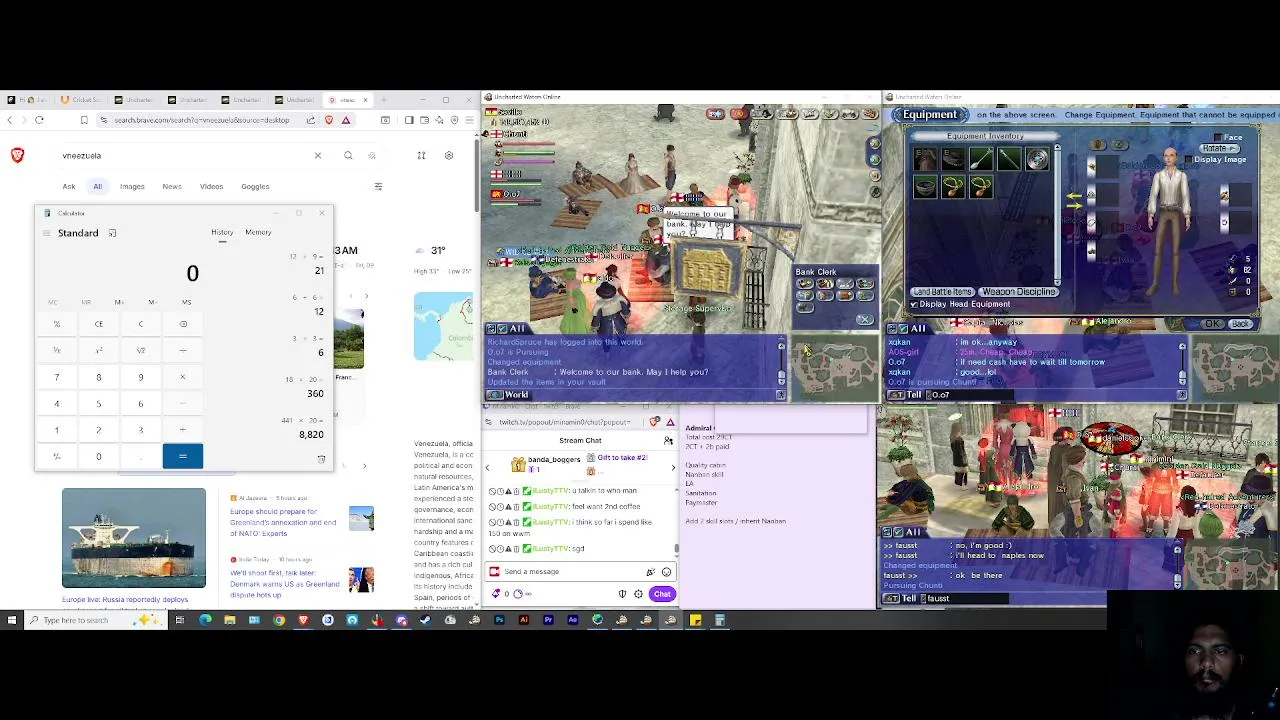Select the round shield item in Equipment Inventory

coord(1037,159)
